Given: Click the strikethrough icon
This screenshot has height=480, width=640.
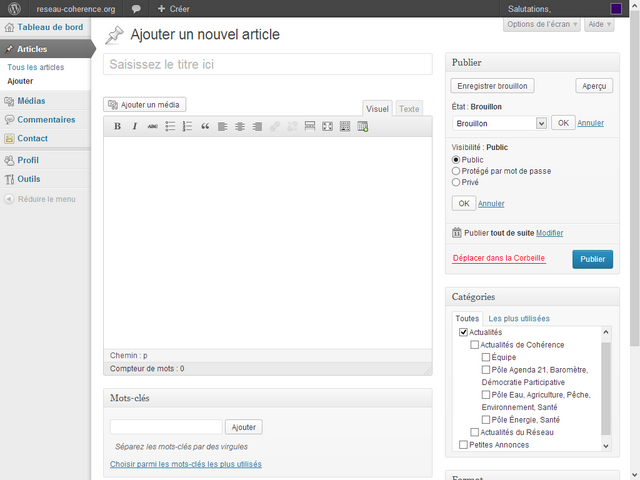Looking at the screenshot, I should pyautogui.click(x=152, y=127).
